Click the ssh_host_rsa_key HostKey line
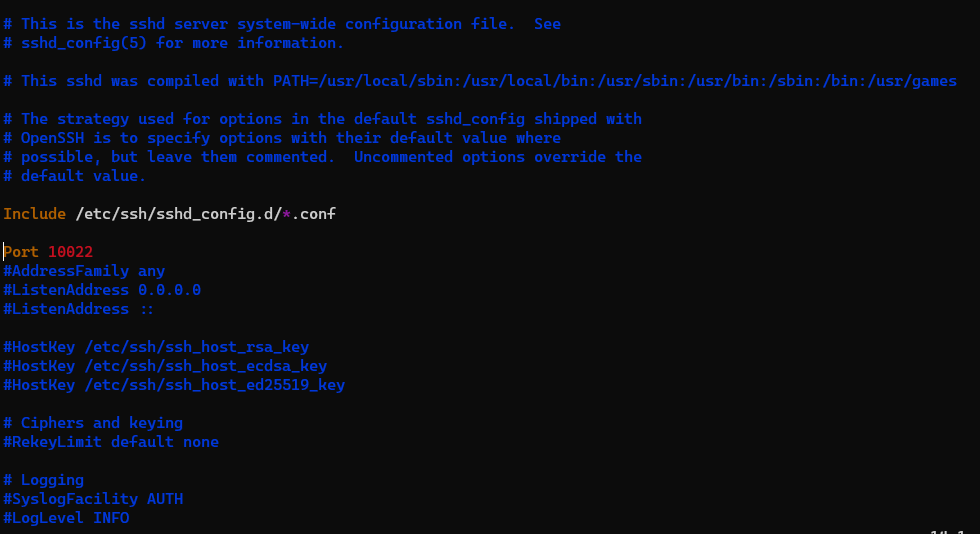The image size is (980, 534). pos(156,347)
